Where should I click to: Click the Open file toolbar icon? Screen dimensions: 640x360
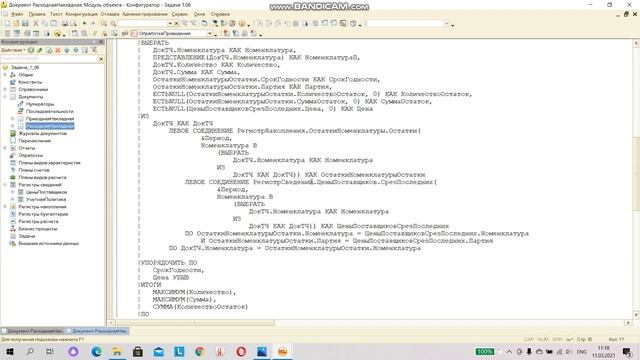(x=16, y=24)
